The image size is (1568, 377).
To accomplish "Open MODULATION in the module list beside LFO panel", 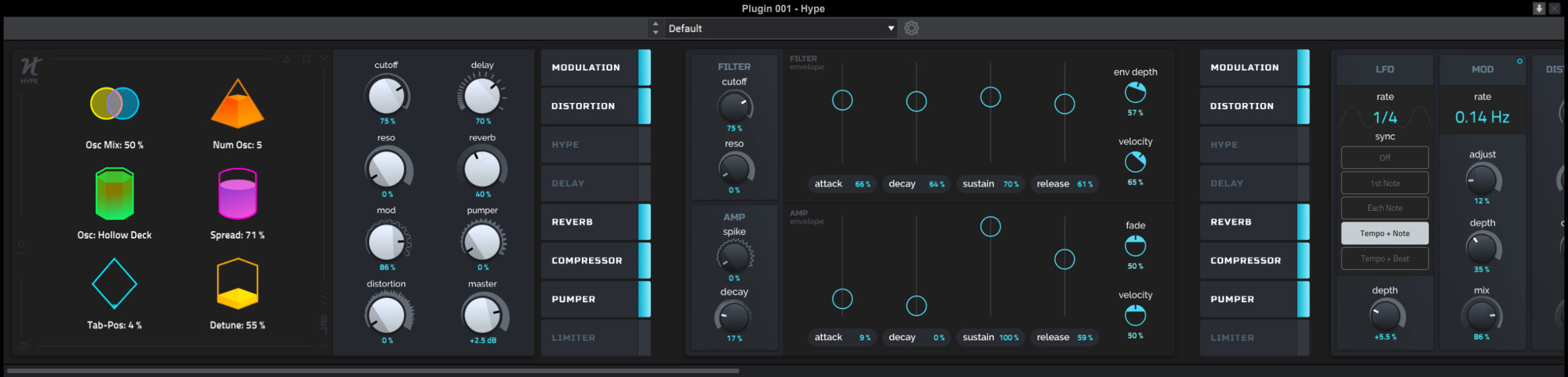I will tap(1254, 67).
